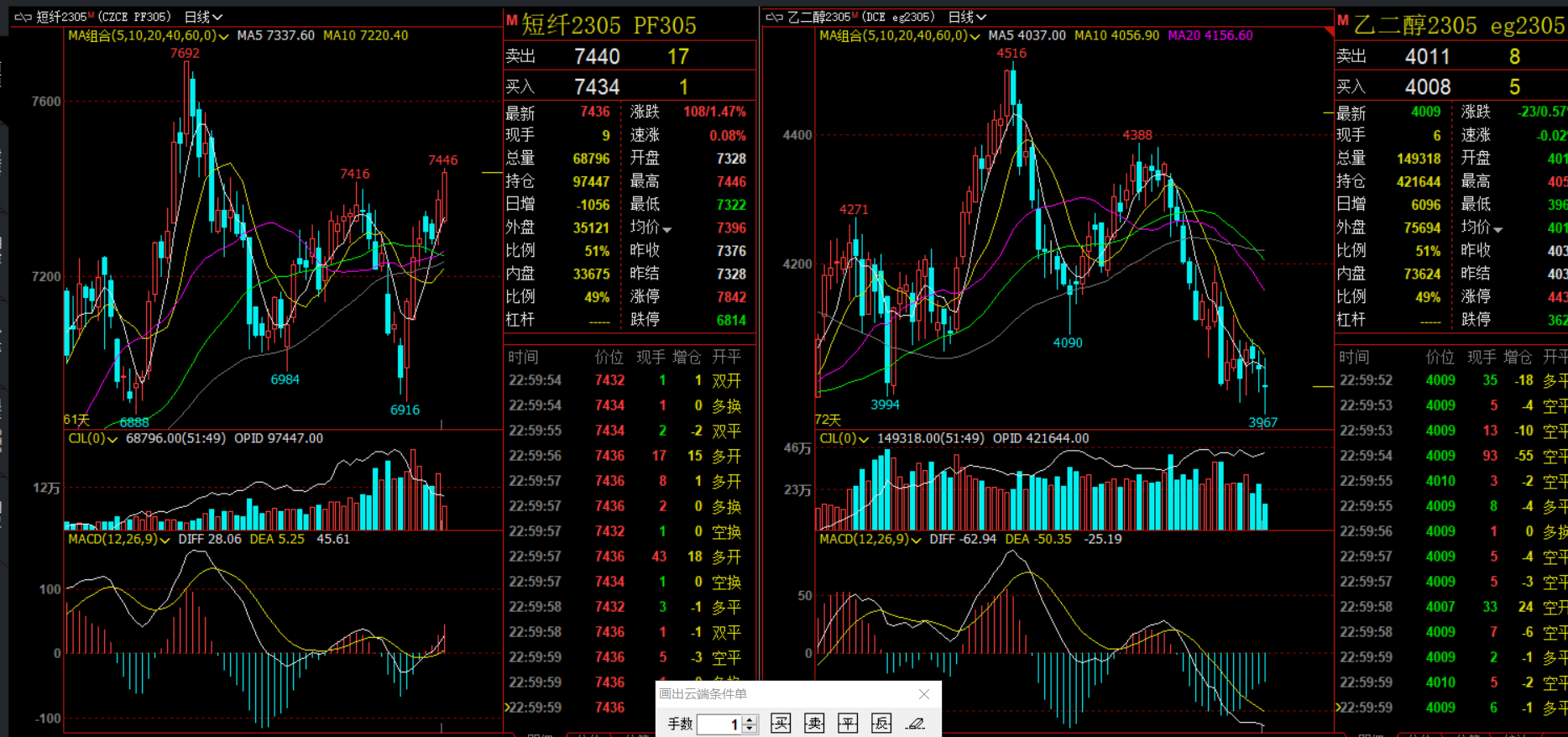Select the 平 (close position) line icon
1568x737 pixels.
(848, 724)
